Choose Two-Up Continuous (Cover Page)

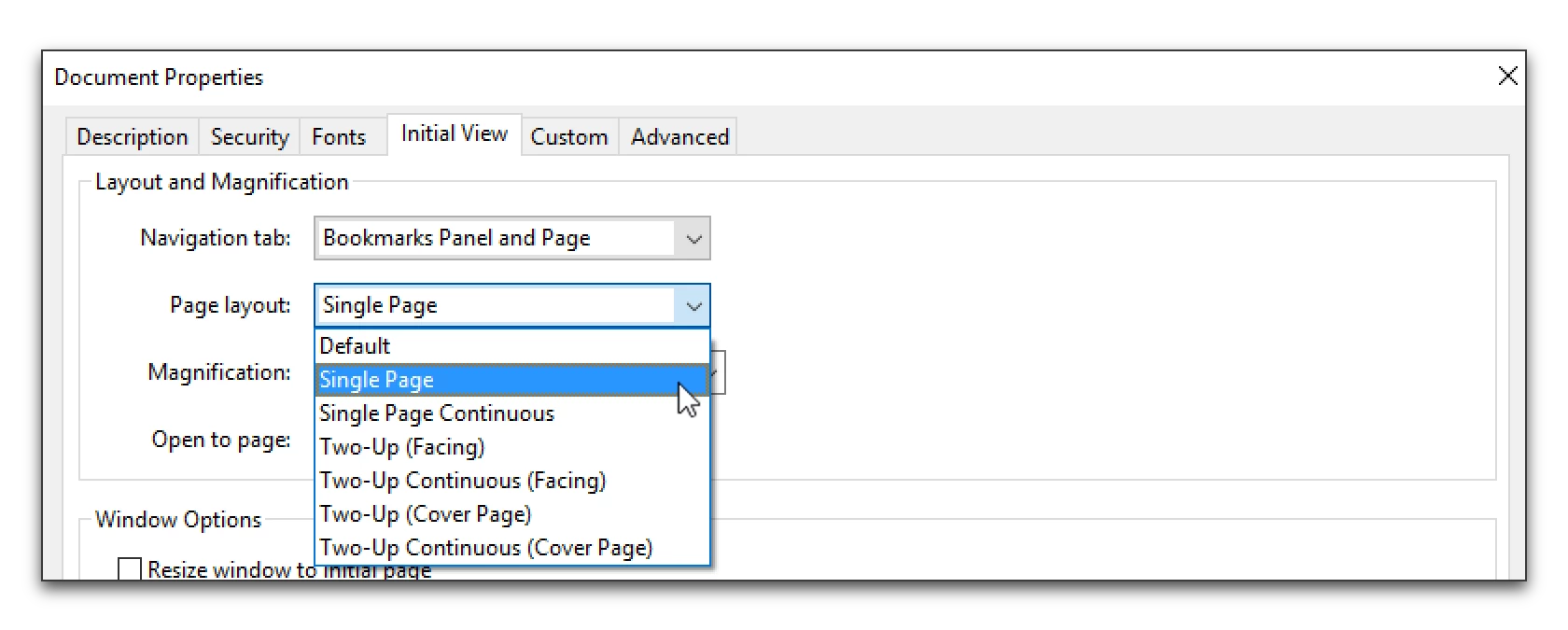coord(512,548)
